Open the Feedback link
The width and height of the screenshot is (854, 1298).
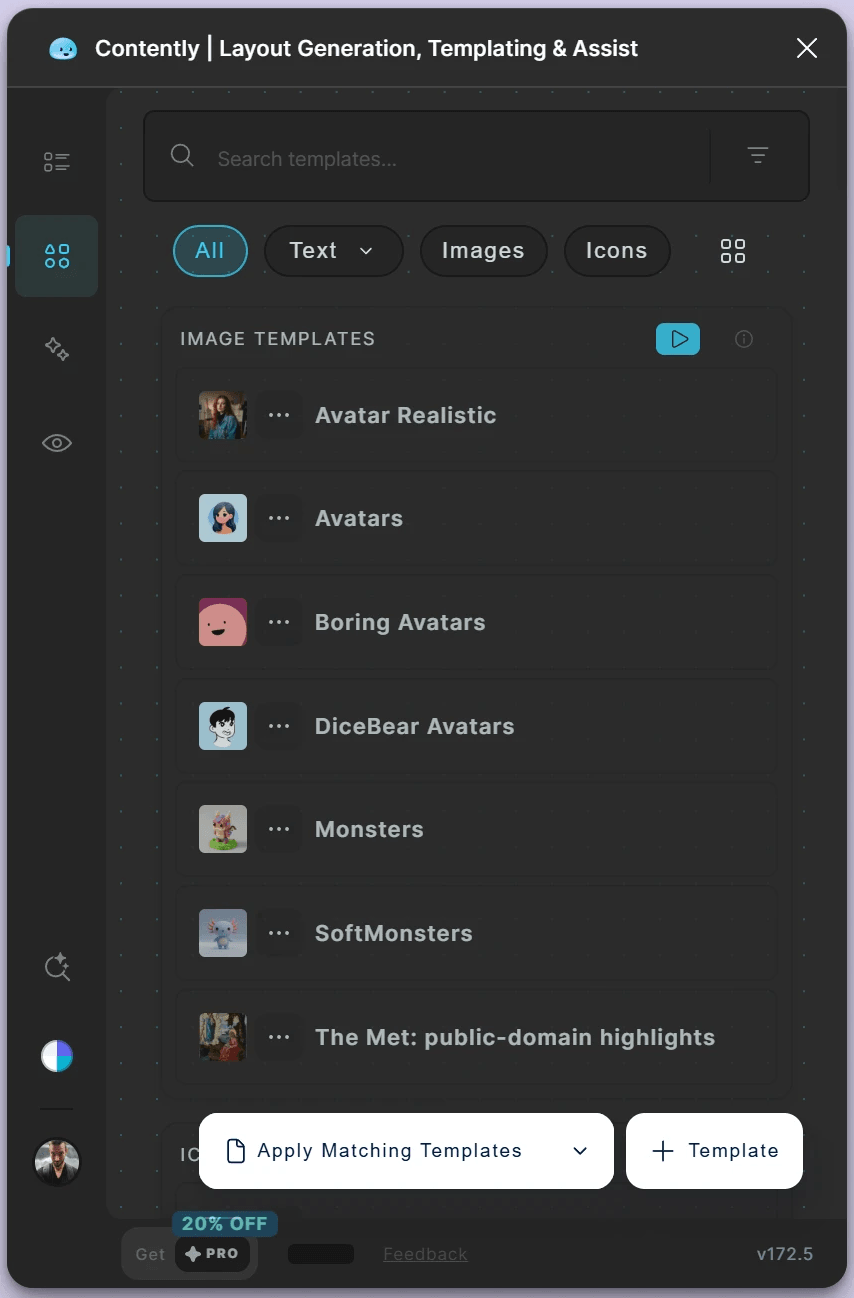point(425,1254)
